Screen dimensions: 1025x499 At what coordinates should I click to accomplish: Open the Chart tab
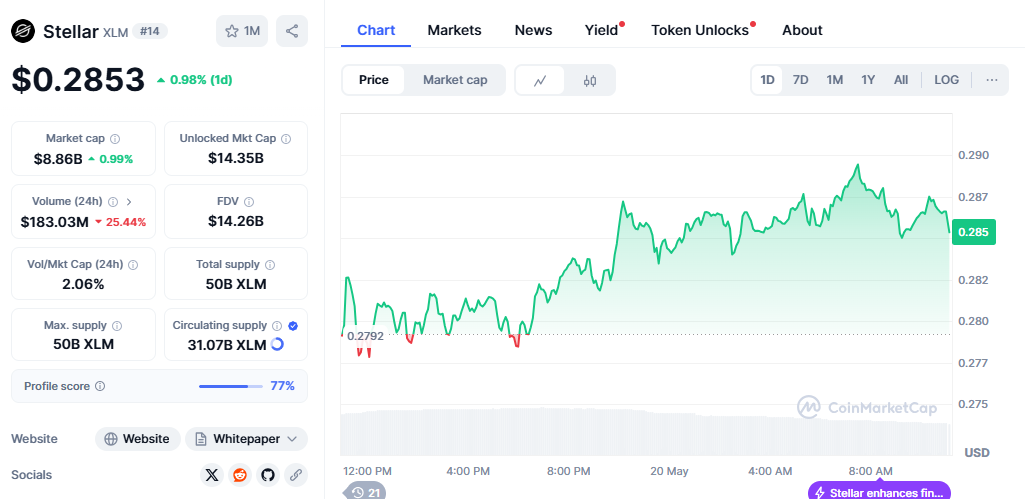tap(376, 30)
